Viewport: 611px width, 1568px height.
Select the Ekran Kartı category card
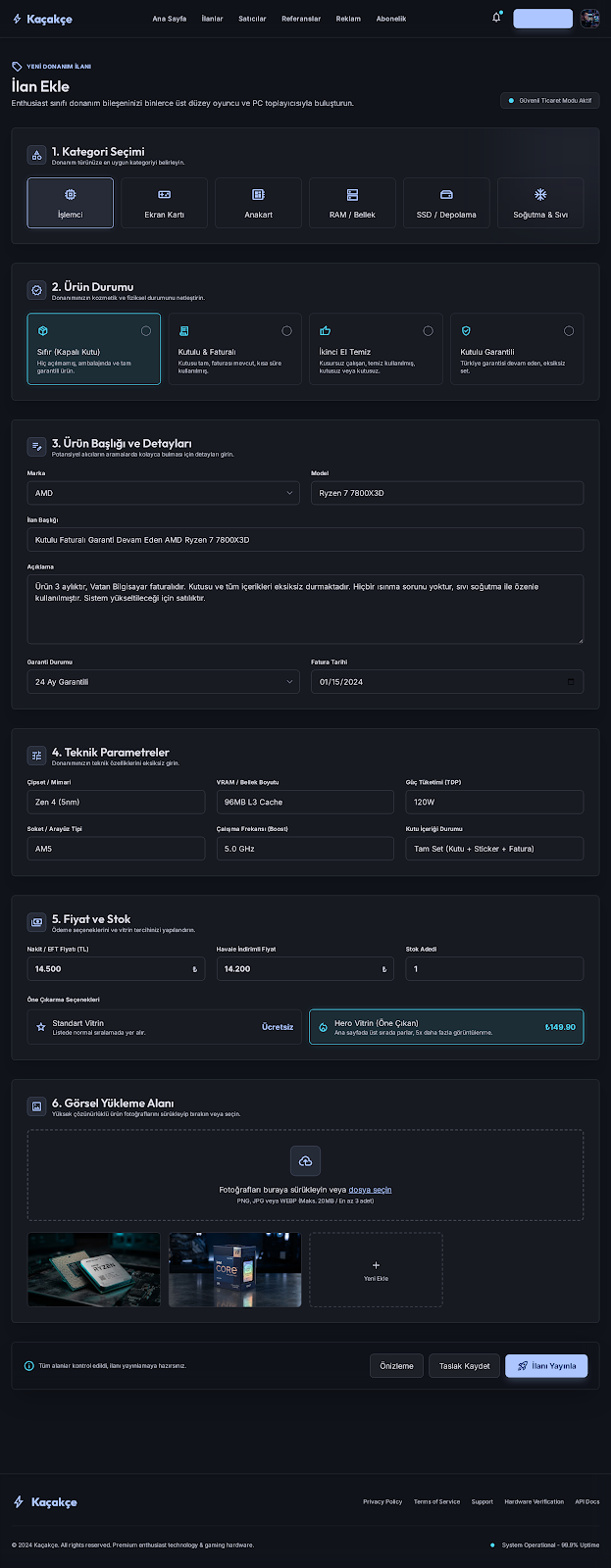pos(164,203)
